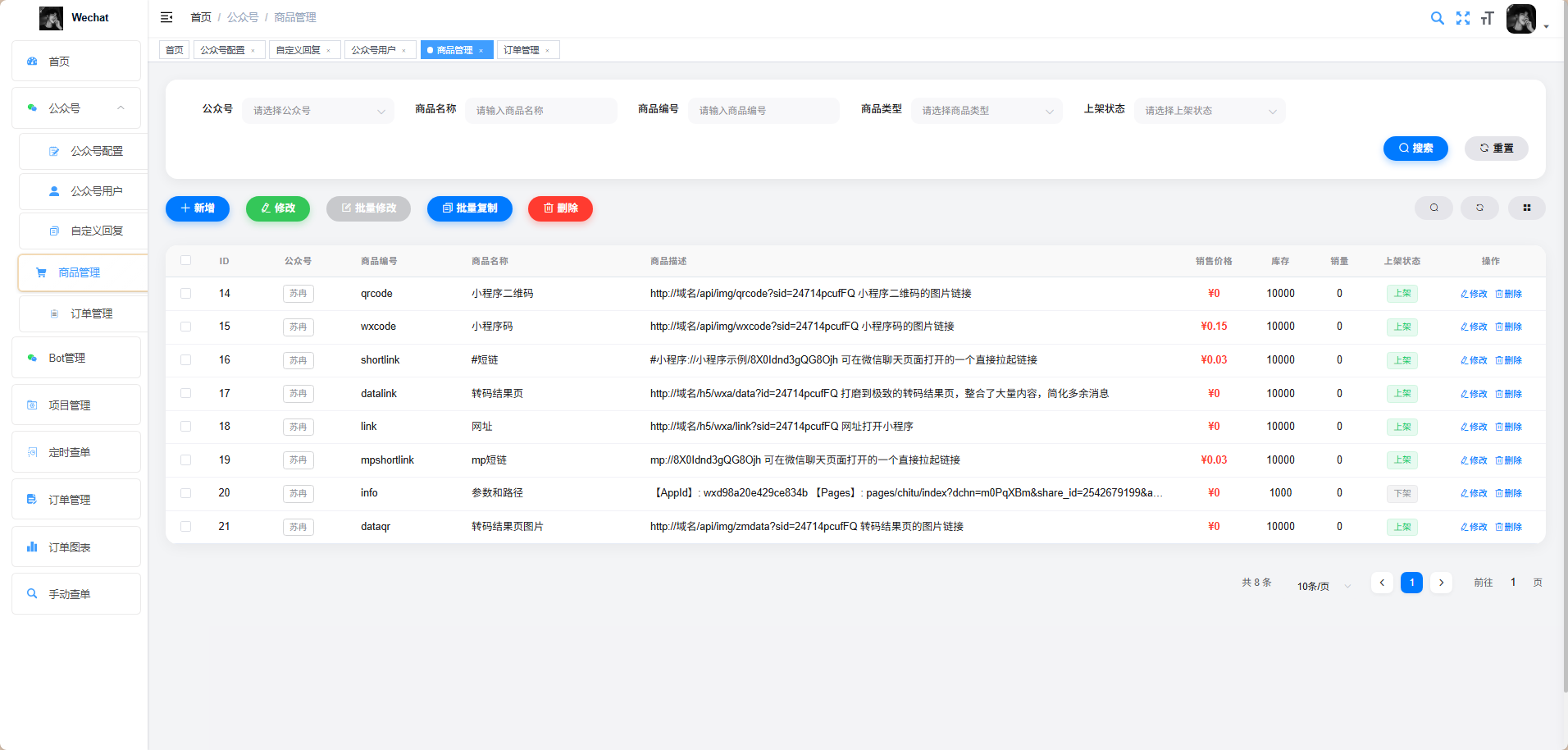This screenshot has height=750, width=1568.
Task: Click 修改 link on the shortlink row
Action: point(1472,359)
